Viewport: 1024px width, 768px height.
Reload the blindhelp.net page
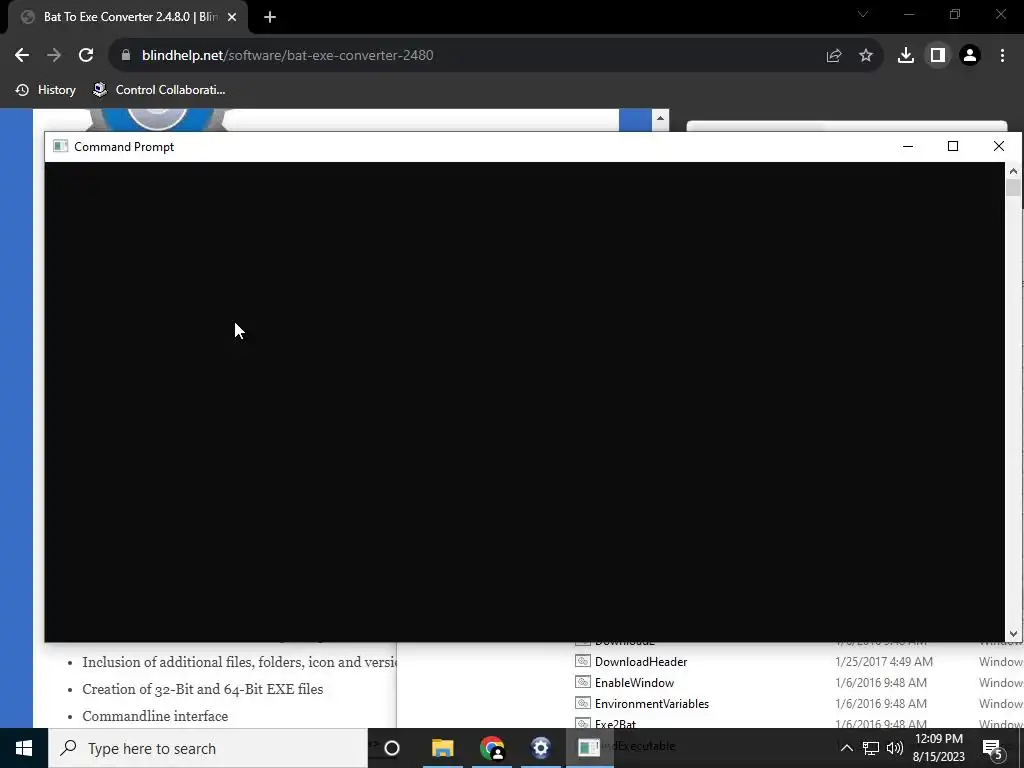tap(86, 56)
